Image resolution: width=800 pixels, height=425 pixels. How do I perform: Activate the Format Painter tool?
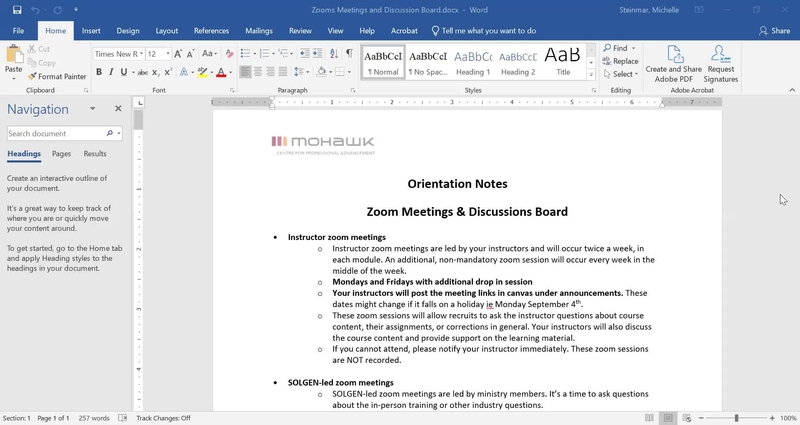57,77
